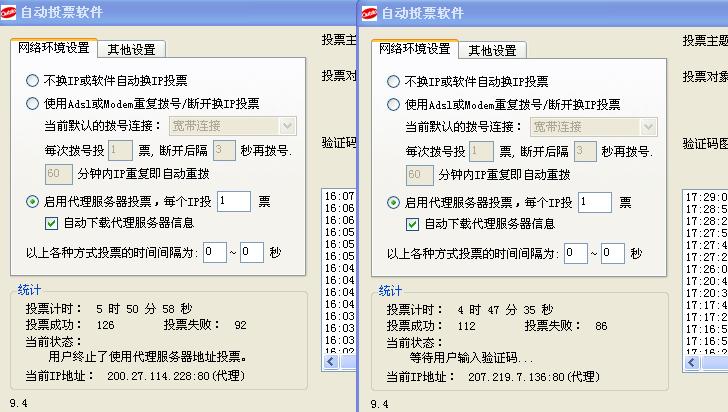Switch to 其他设置 tab in right window
728x412 pixels.
pos(493,50)
